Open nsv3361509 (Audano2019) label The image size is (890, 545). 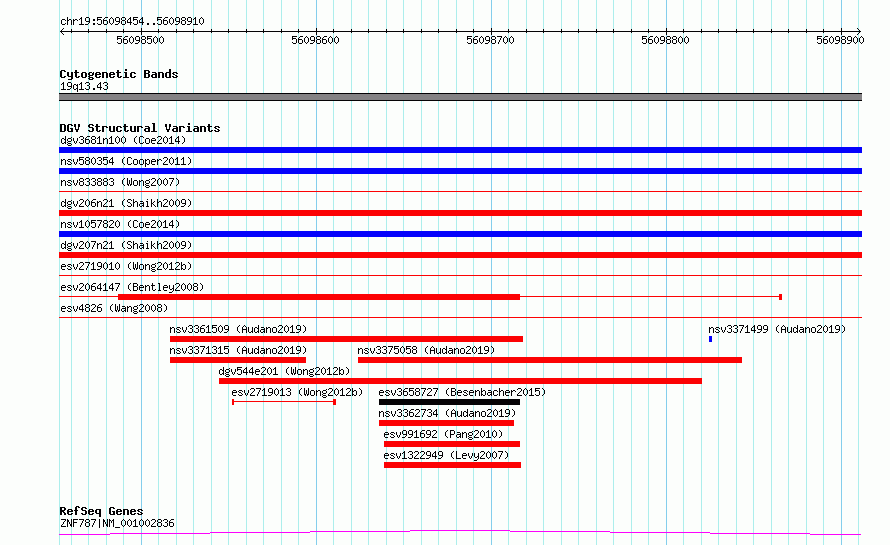[x=238, y=329]
